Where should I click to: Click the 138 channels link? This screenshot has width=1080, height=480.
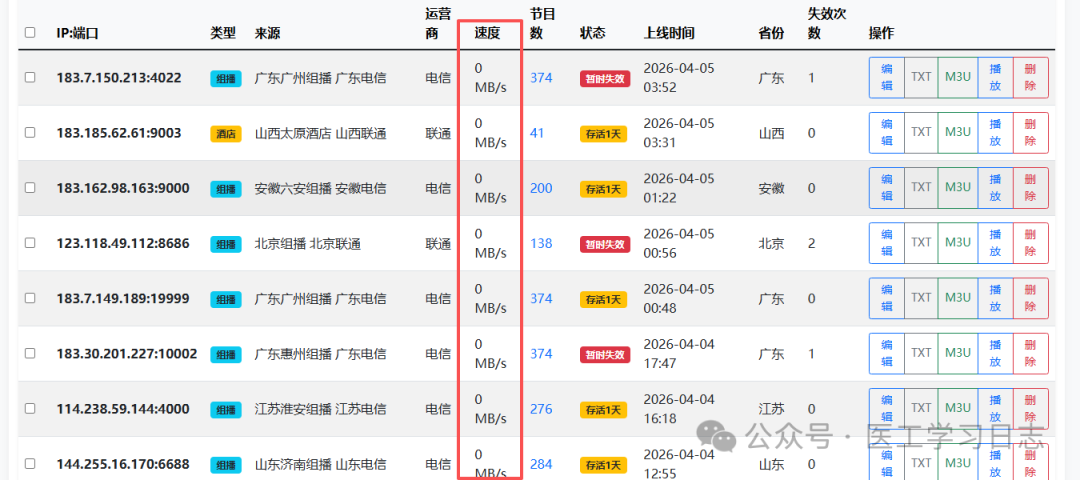click(541, 243)
